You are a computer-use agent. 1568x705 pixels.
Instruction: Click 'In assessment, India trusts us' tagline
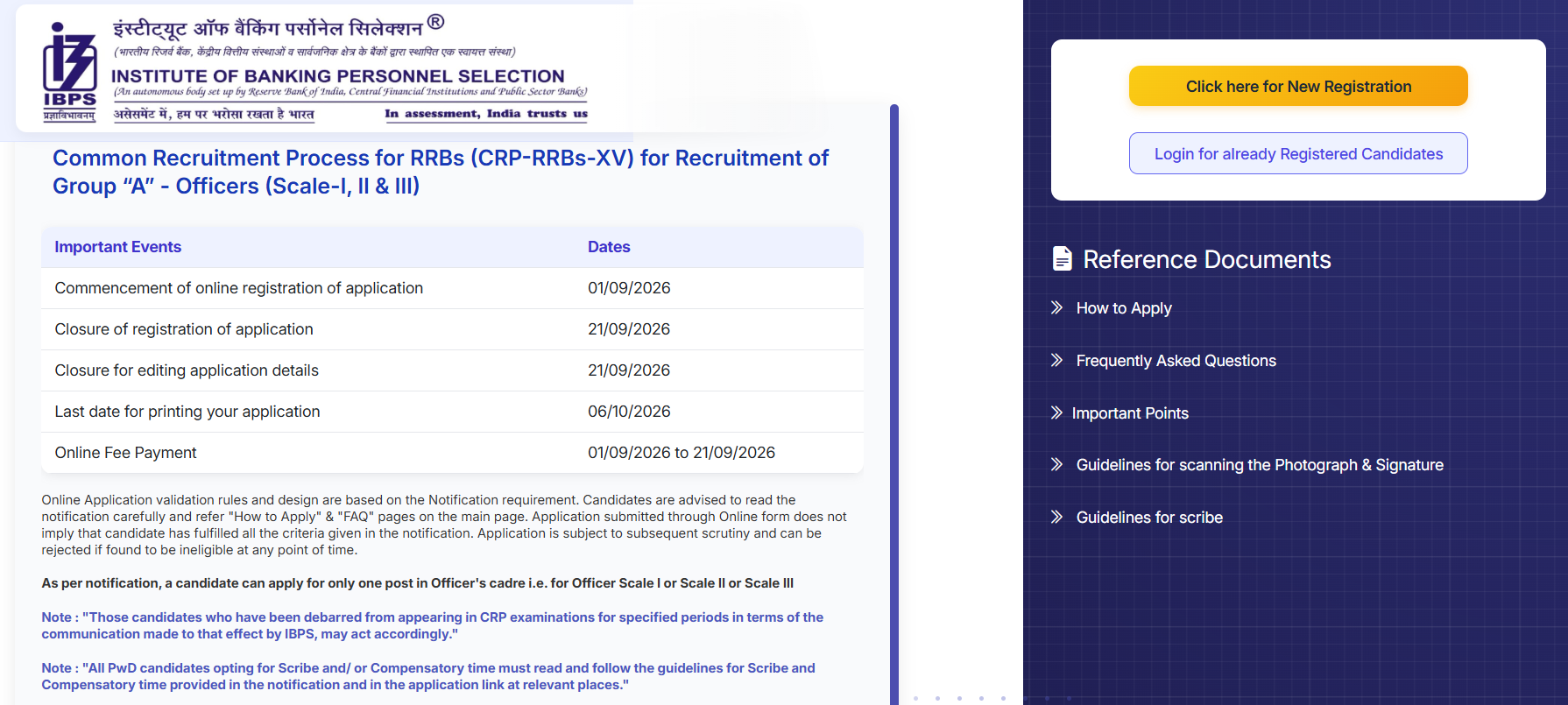[x=486, y=114]
